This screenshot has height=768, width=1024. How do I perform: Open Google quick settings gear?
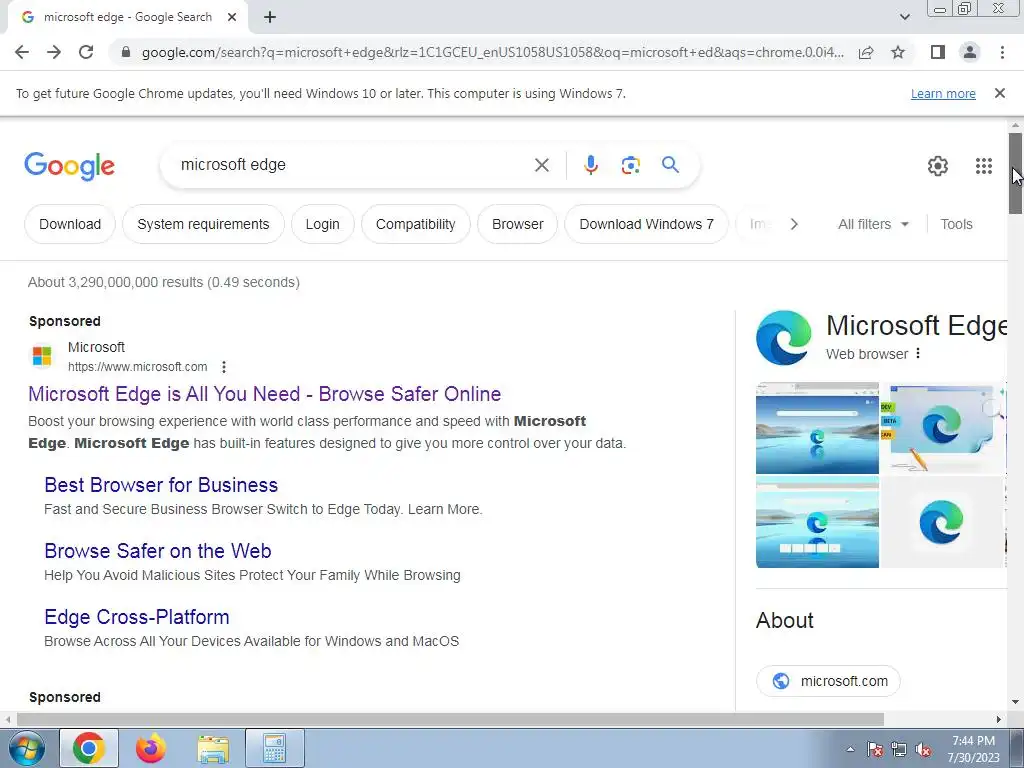click(x=938, y=166)
